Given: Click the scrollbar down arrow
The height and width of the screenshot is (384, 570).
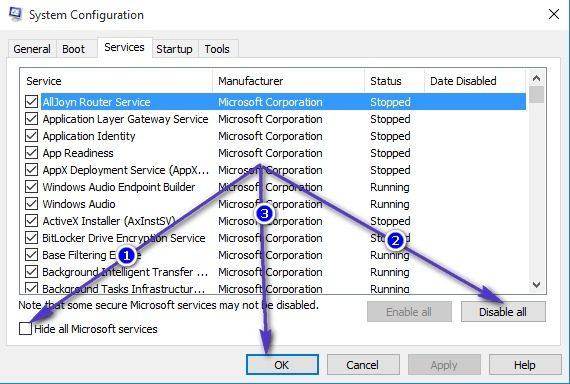Looking at the screenshot, I should tap(536, 285).
